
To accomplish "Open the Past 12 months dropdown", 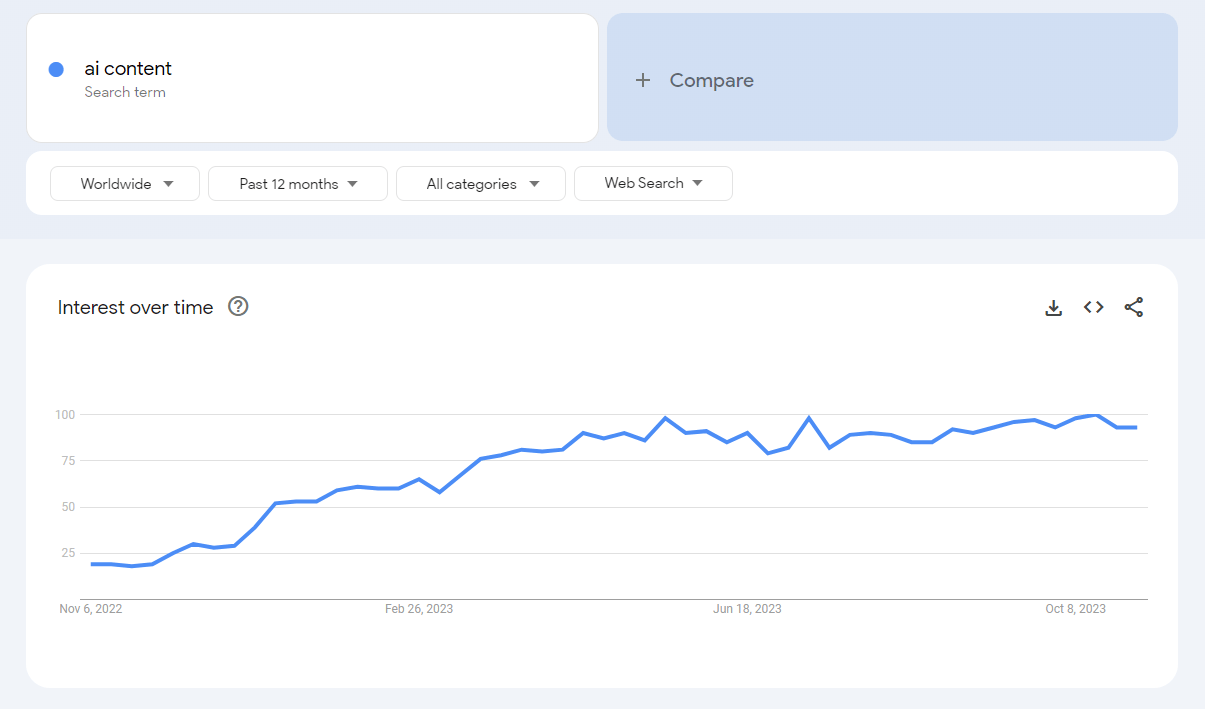I will (298, 184).
